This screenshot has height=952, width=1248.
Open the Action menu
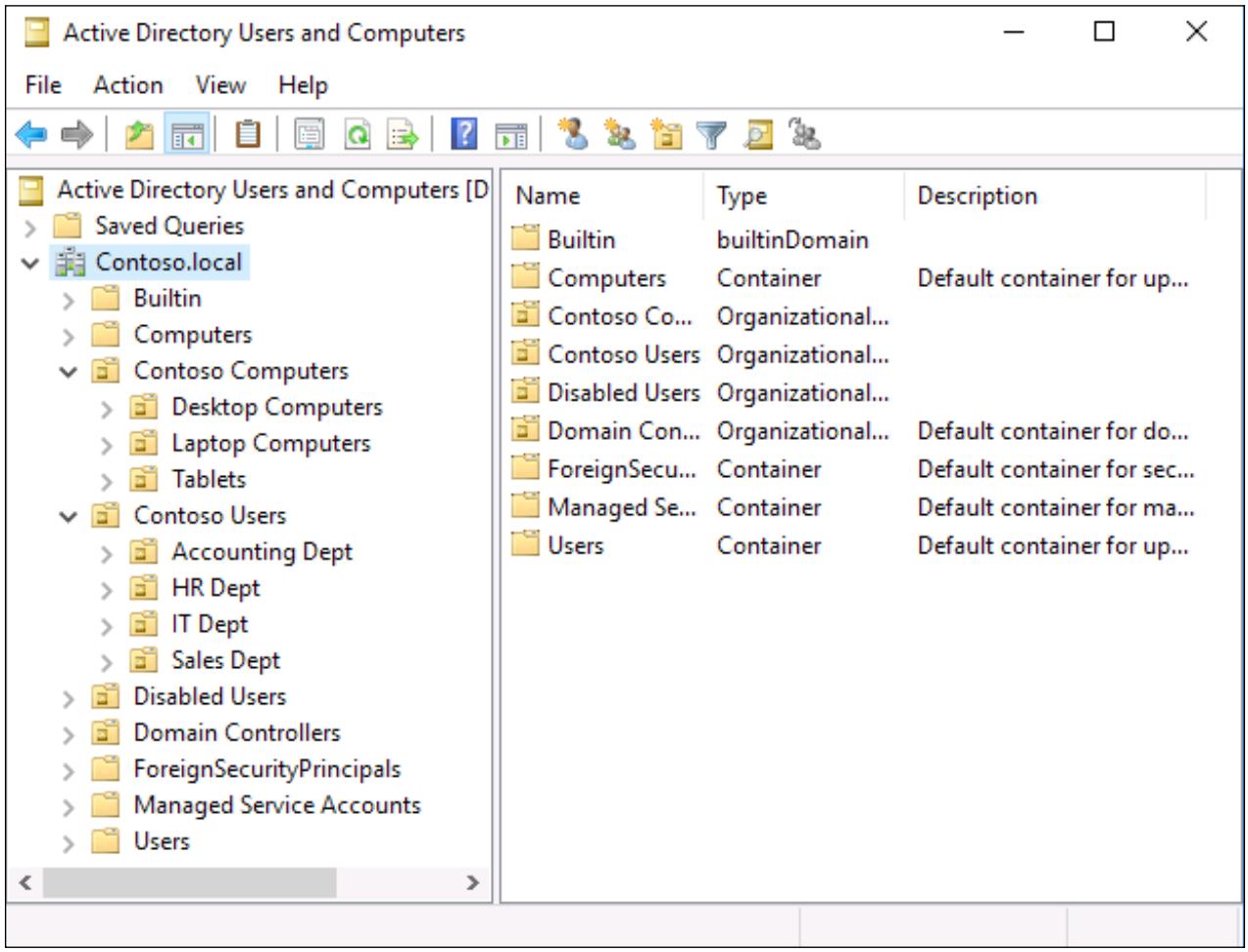128,85
